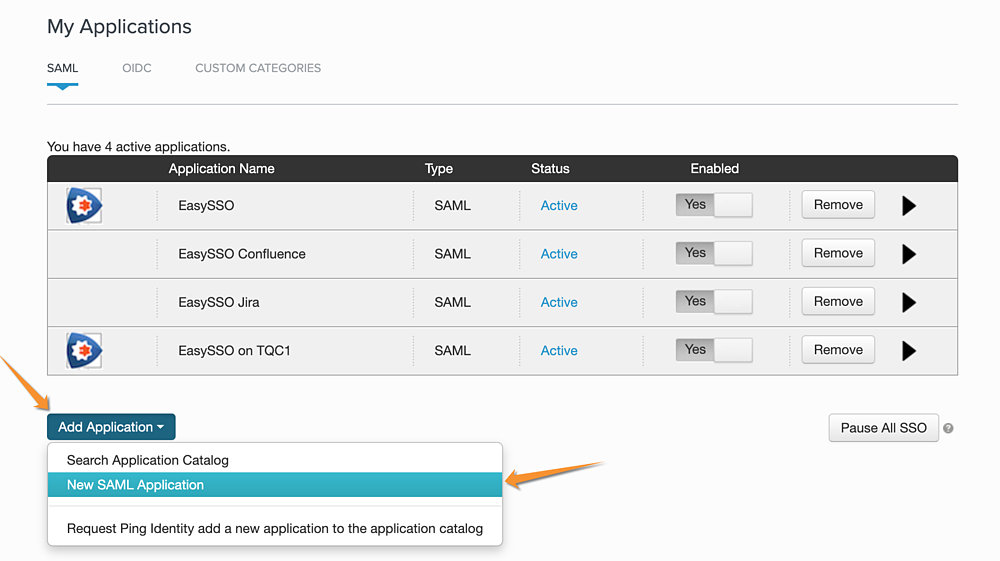The width and height of the screenshot is (1000, 561).
Task: Click the Pause All SSO button
Action: click(883, 428)
